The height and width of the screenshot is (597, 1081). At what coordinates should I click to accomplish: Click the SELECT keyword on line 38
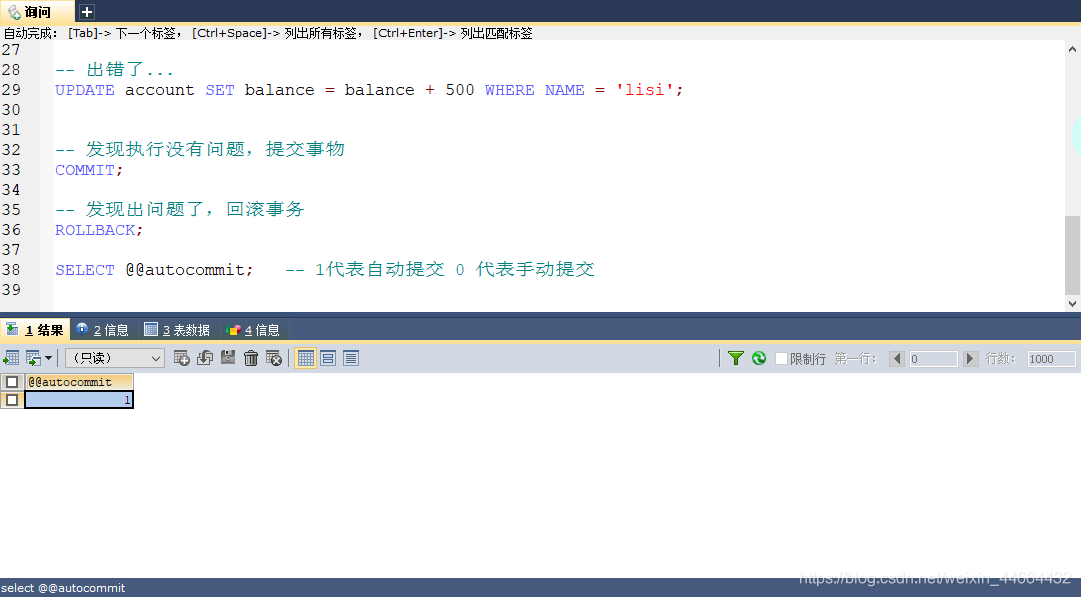85,270
